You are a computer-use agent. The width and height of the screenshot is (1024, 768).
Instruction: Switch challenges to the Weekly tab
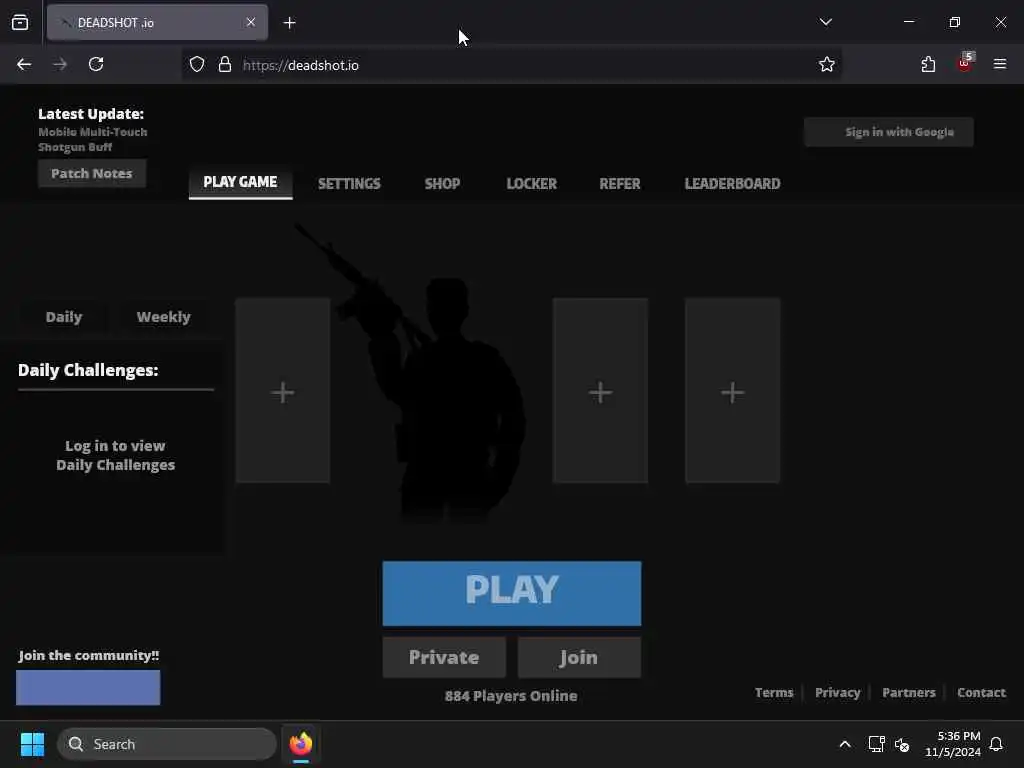(163, 317)
